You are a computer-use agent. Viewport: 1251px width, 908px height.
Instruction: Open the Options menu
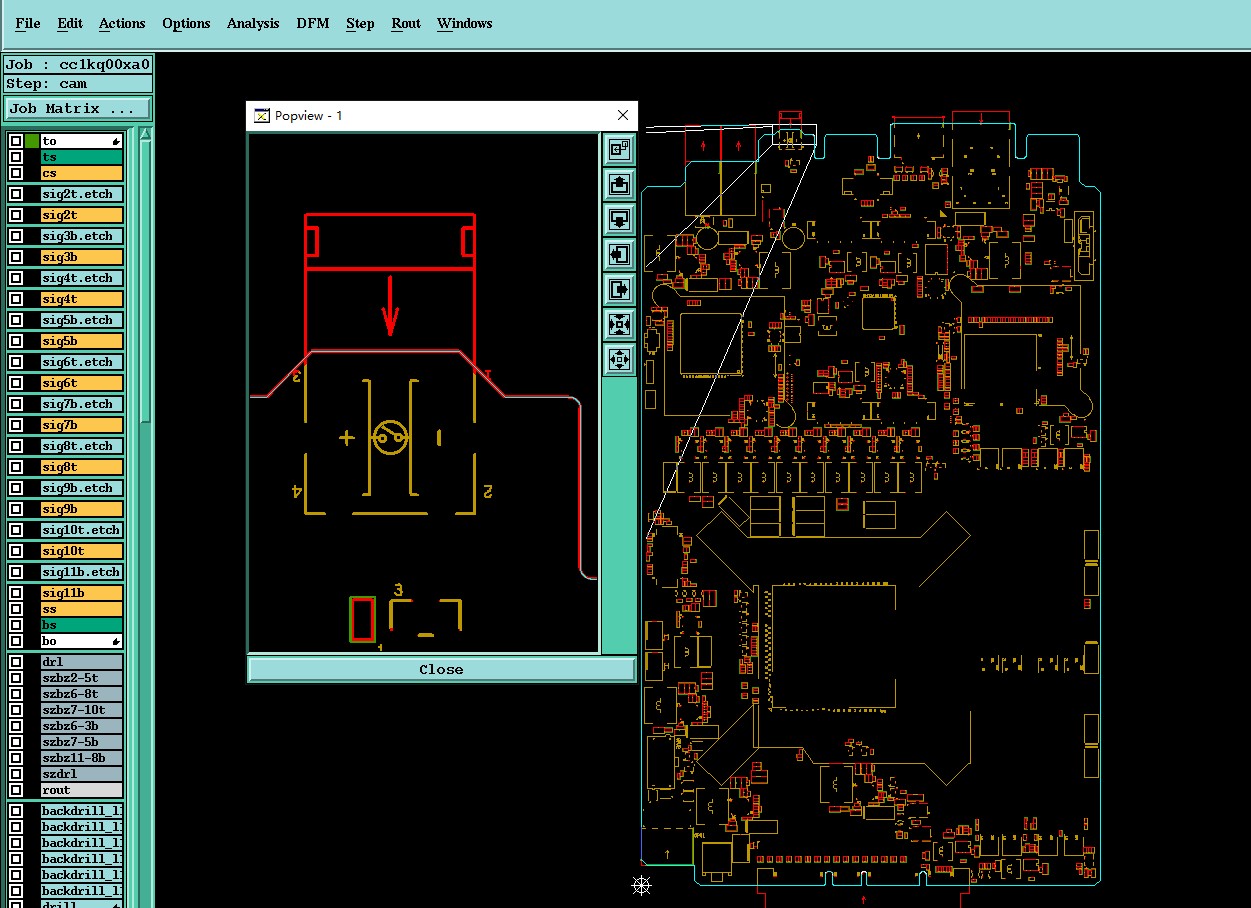(x=186, y=23)
